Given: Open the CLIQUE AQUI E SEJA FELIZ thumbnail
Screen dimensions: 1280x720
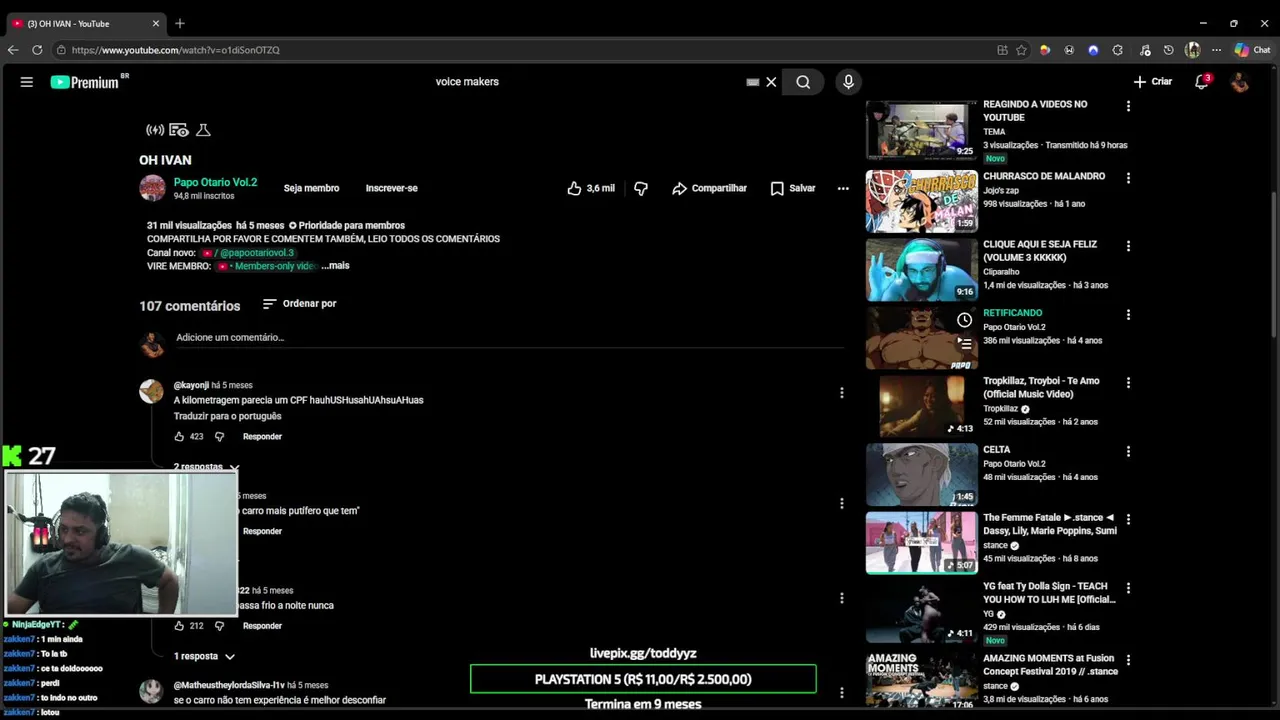Looking at the screenshot, I should coord(921,269).
